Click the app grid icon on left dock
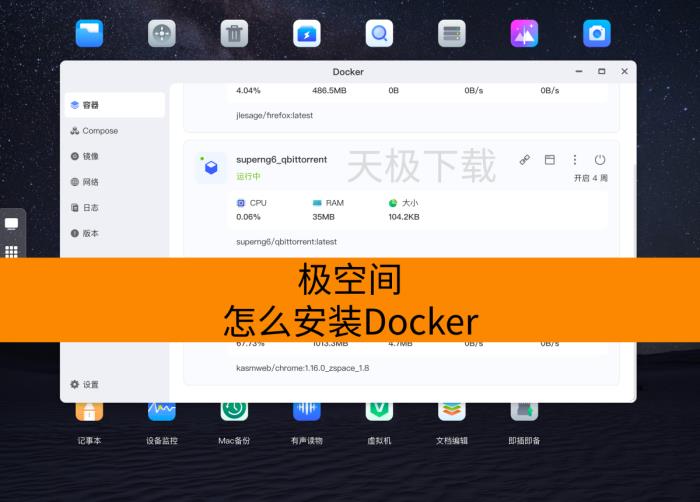The width and height of the screenshot is (700, 502). click(x=12, y=252)
